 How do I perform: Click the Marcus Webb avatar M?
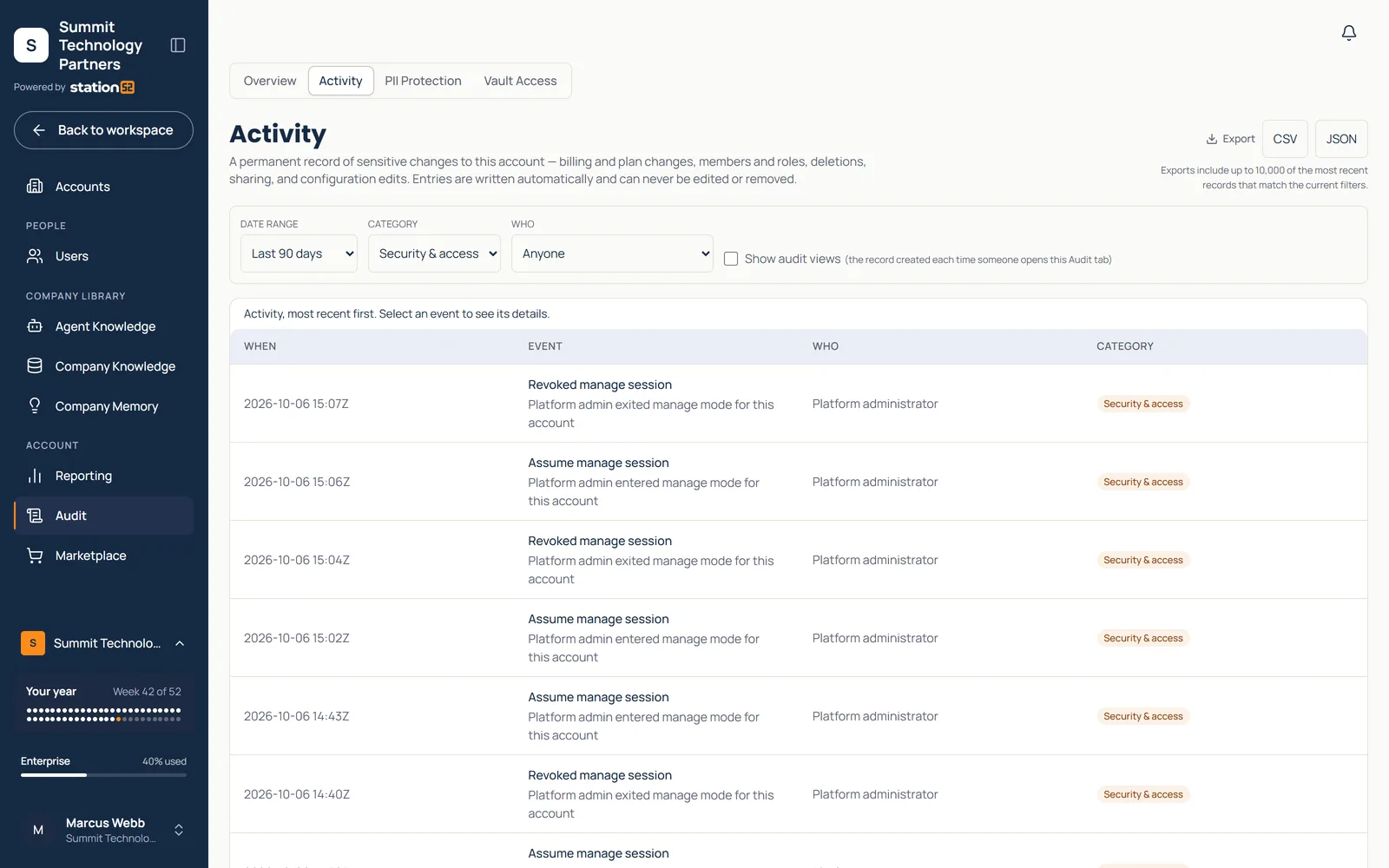coord(38,830)
